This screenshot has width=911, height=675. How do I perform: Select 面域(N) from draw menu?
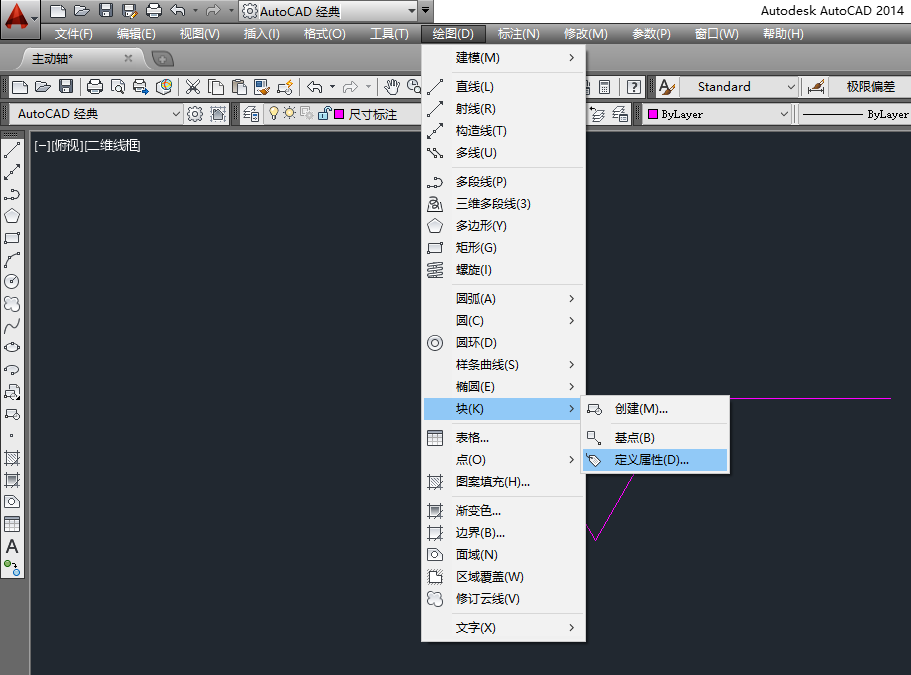503,555
